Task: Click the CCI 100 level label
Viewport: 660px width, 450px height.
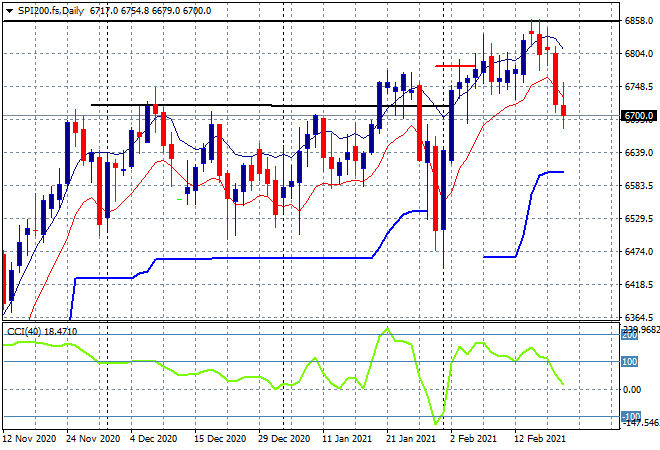Action: [x=630, y=362]
